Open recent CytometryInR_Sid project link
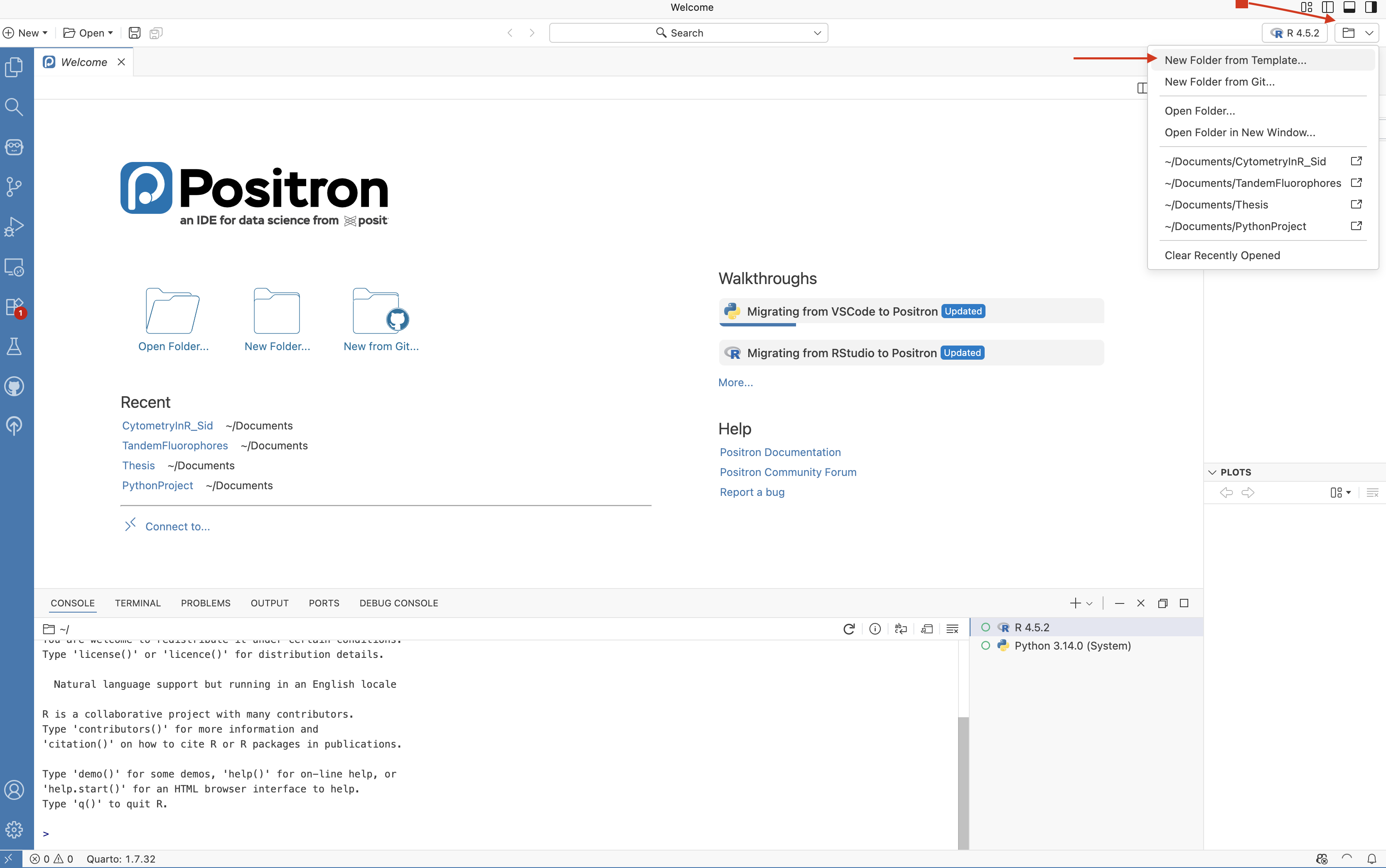 click(x=167, y=425)
